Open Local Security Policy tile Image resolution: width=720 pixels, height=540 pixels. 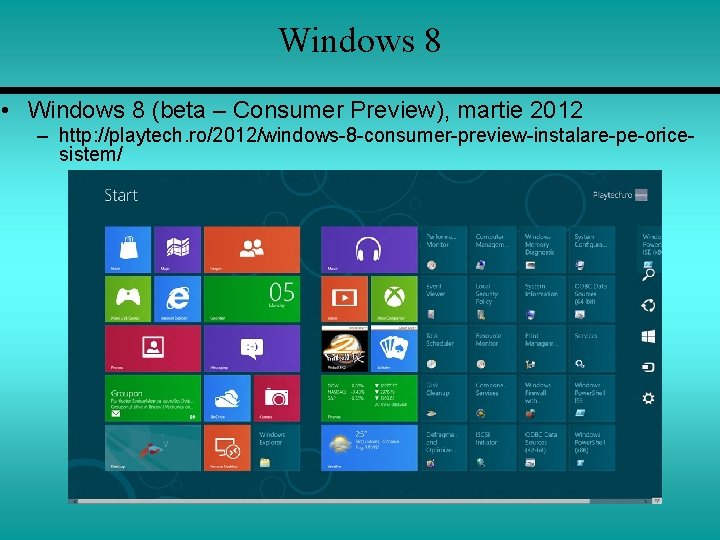pos(493,299)
